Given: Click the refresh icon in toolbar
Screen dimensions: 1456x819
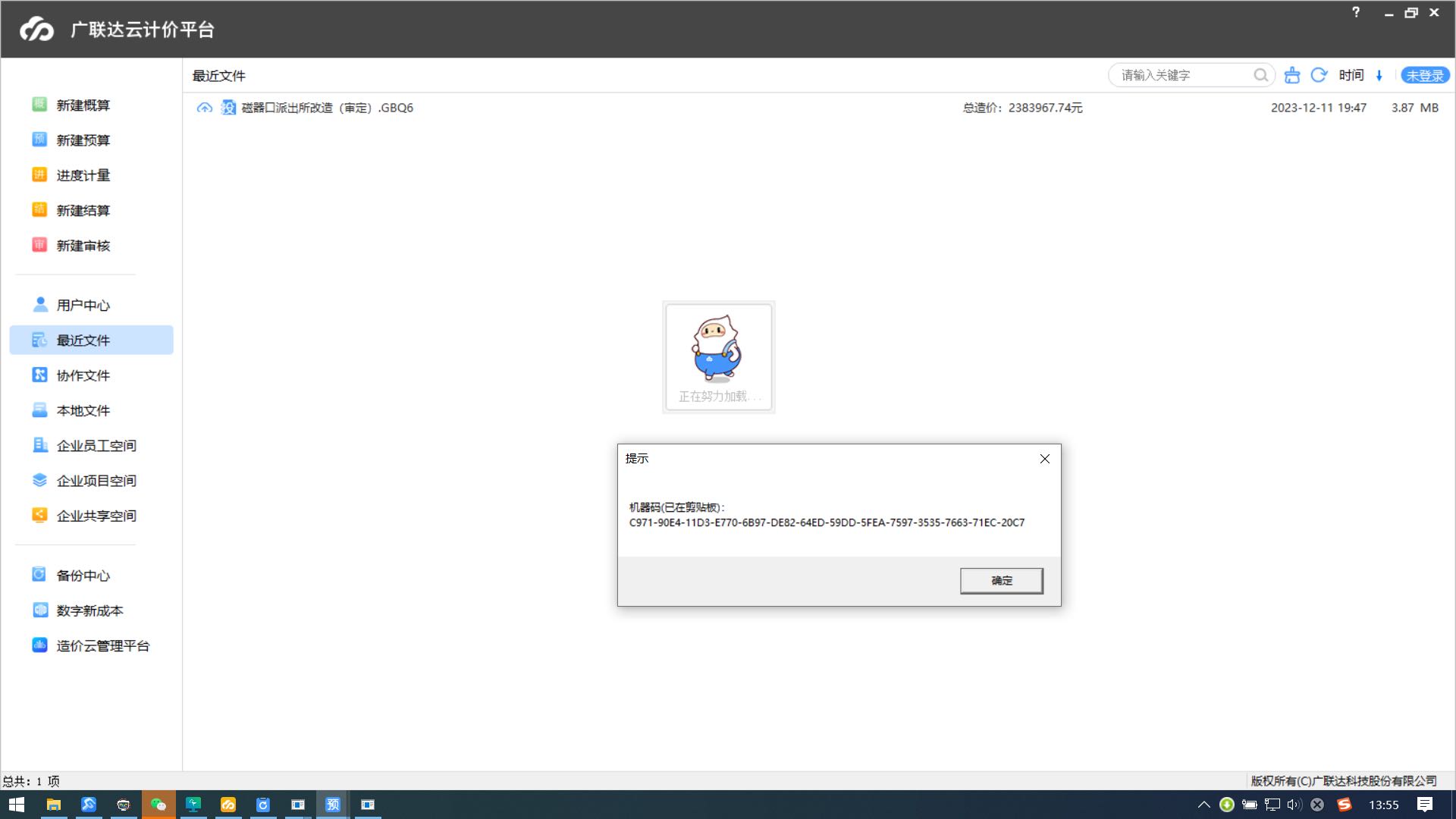Looking at the screenshot, I should point(1319,75).
